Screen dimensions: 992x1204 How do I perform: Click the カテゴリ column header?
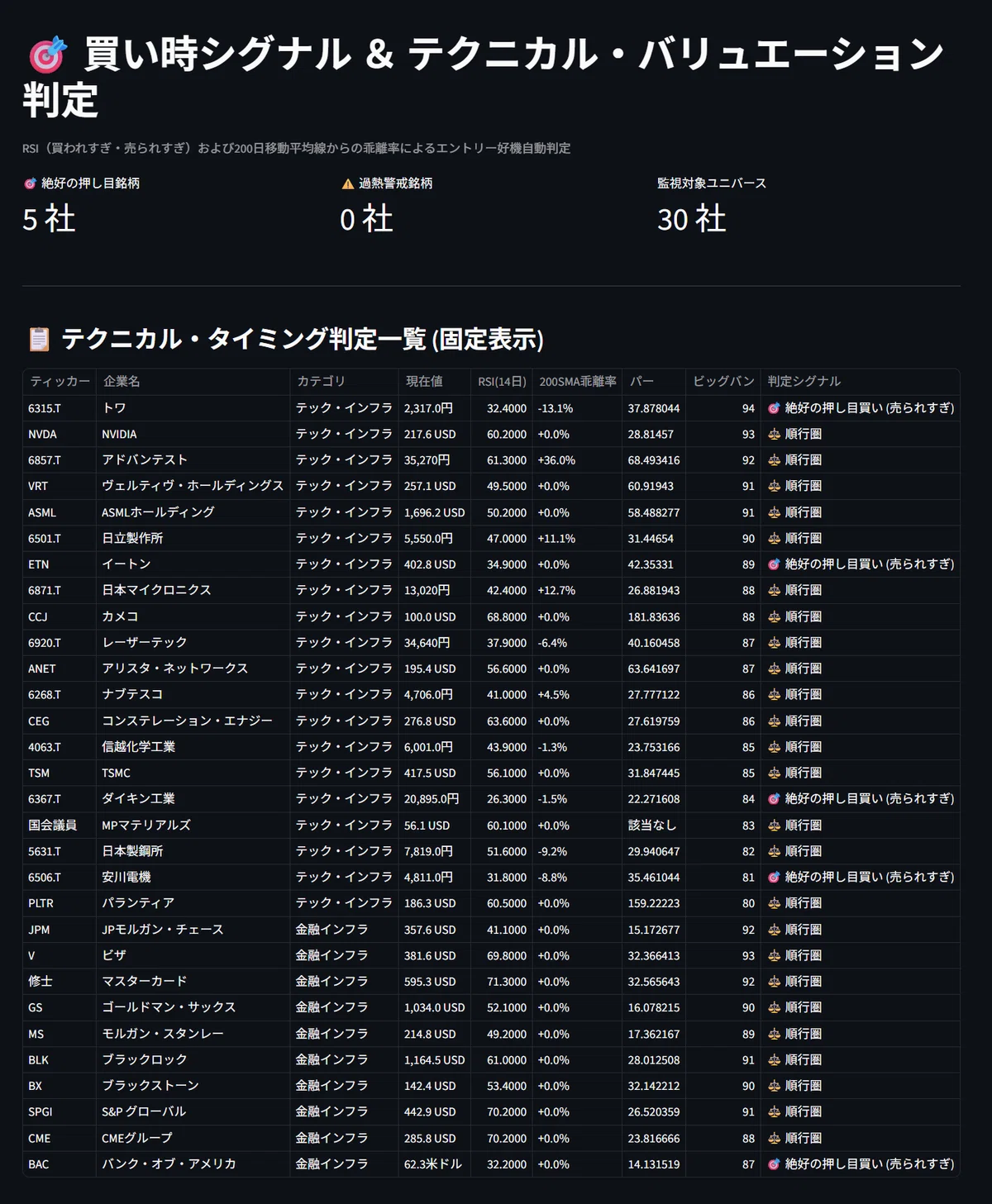click(x=345, y=382)
